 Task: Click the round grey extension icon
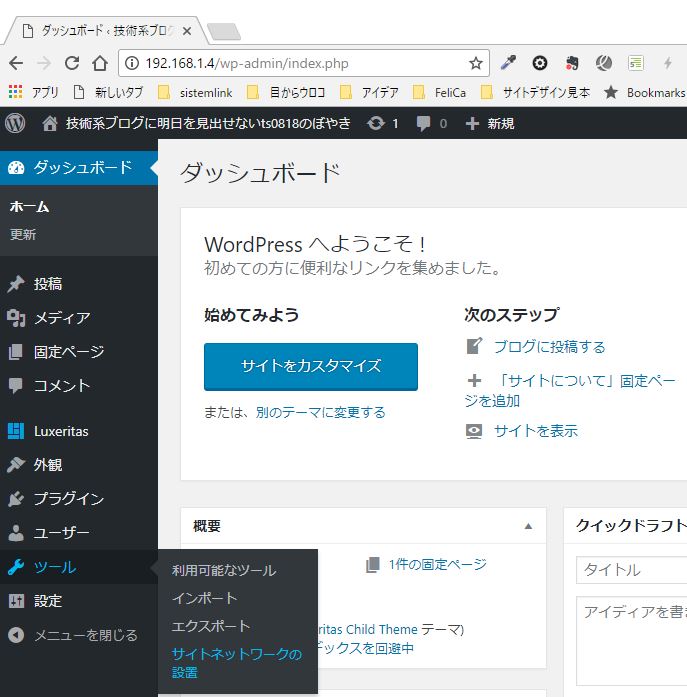604,63
